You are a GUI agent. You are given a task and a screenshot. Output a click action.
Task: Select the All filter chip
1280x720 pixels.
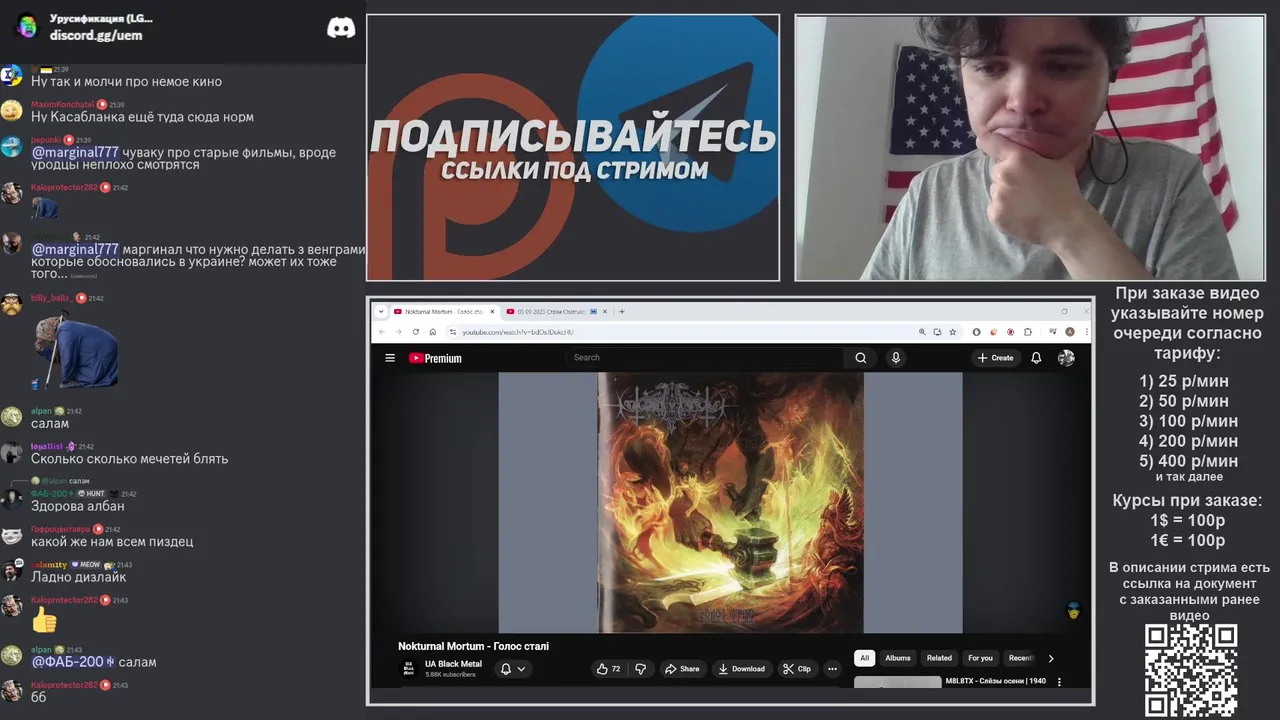pyautogui.click(x=865, y=658)
